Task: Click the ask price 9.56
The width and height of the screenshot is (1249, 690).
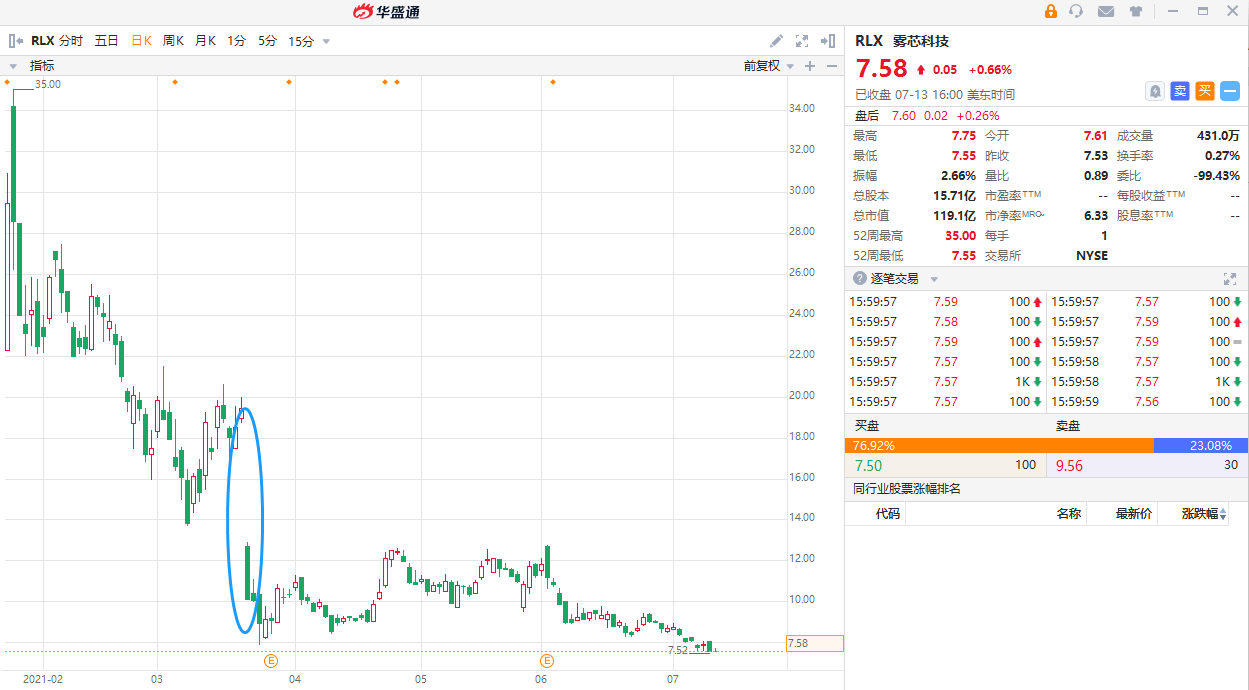Action: point(1069,465)
